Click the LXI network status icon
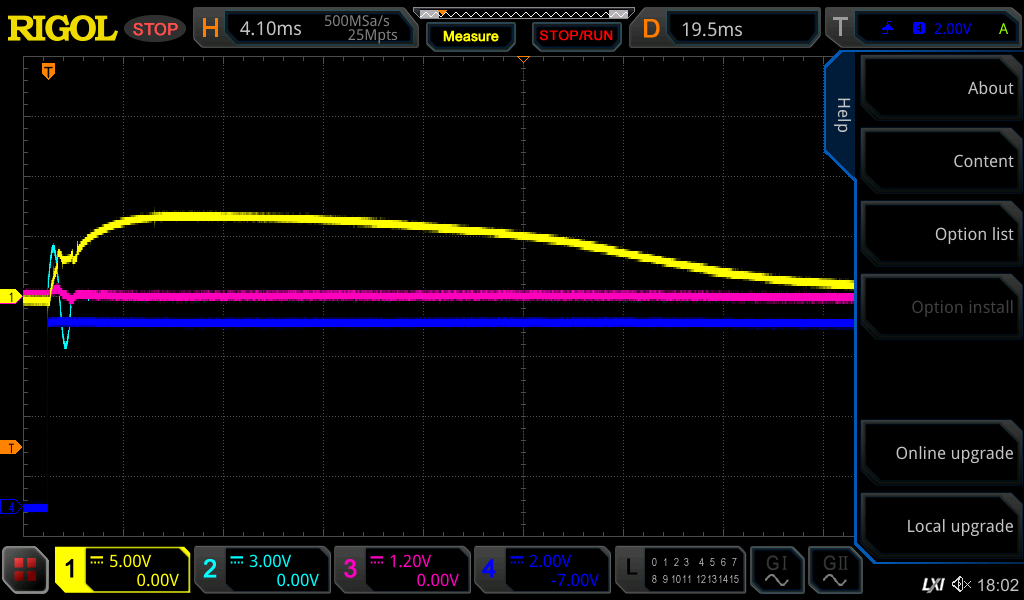Image resolution: width=1024 pixels, height=600 pixels. point(932,584)
